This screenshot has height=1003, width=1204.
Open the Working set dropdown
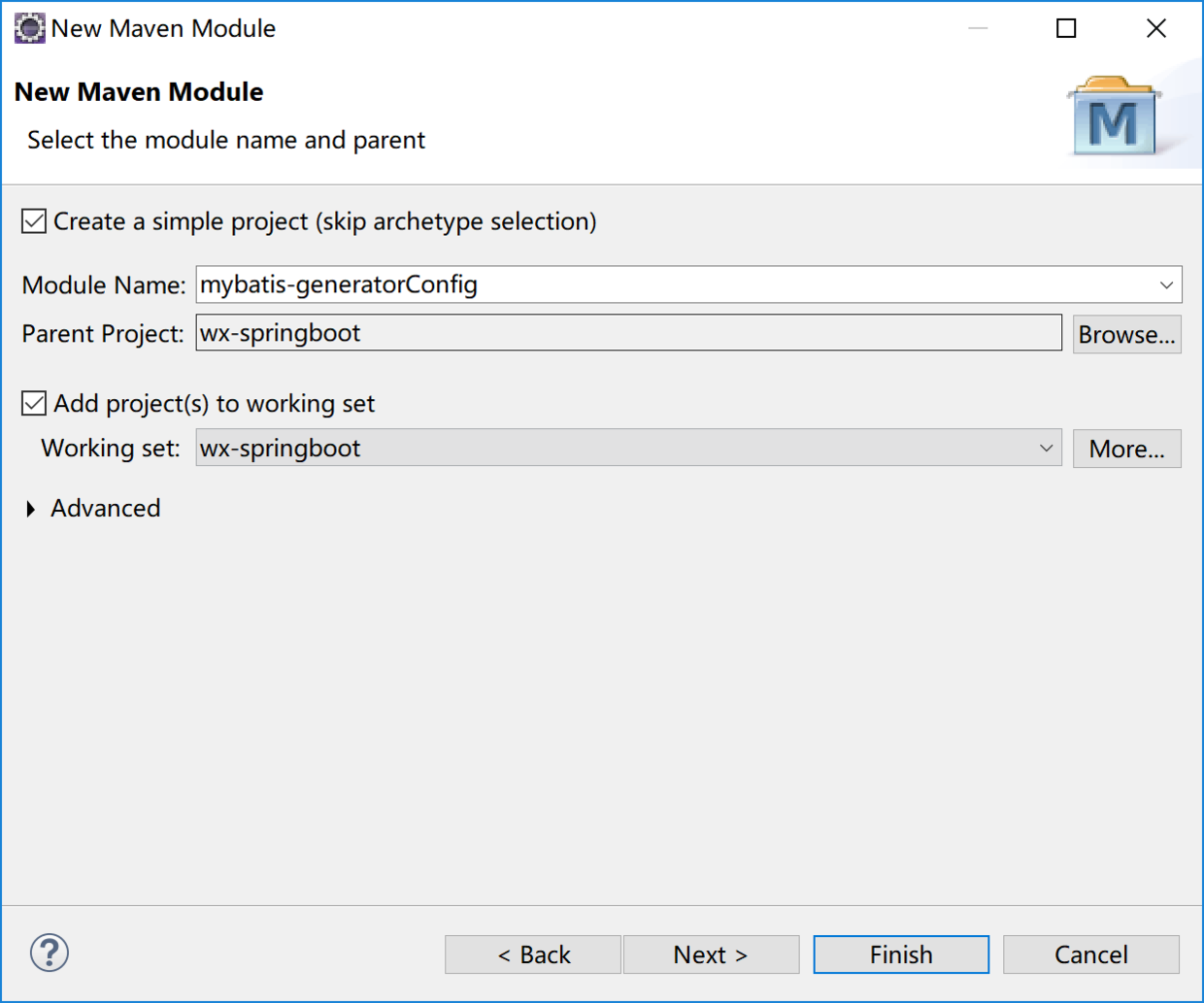(x=1046, y=449)
